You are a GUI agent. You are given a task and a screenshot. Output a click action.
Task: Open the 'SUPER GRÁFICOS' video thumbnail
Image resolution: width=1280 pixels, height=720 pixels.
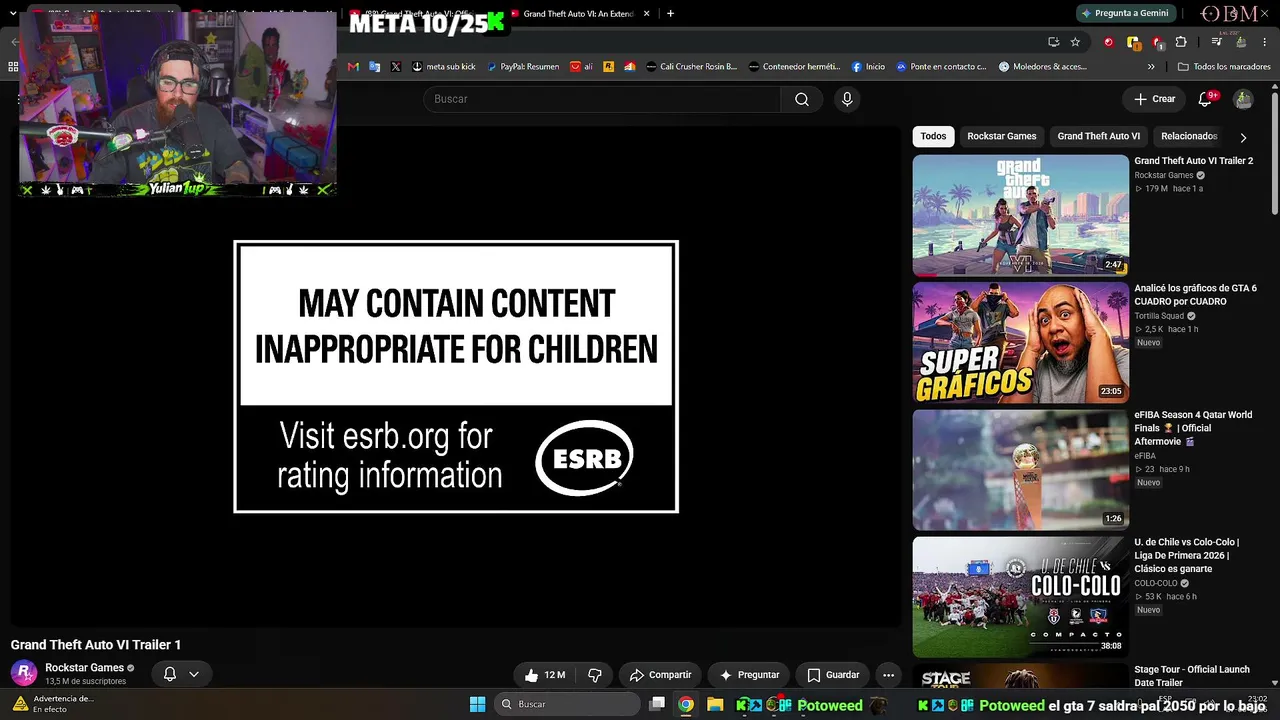tap(1020, 343)
